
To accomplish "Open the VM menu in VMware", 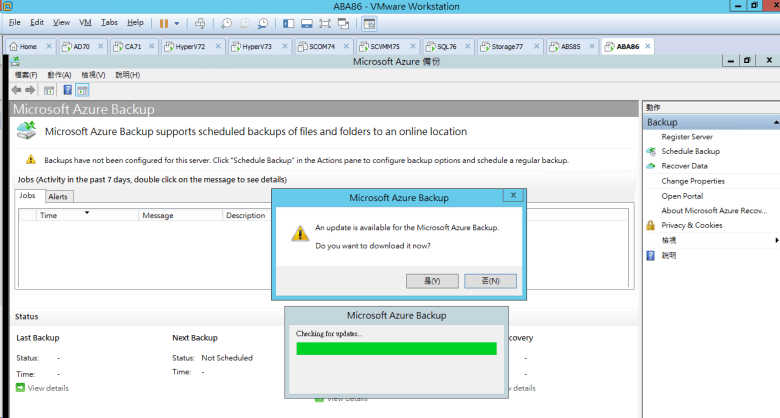I will click(85, 22).
